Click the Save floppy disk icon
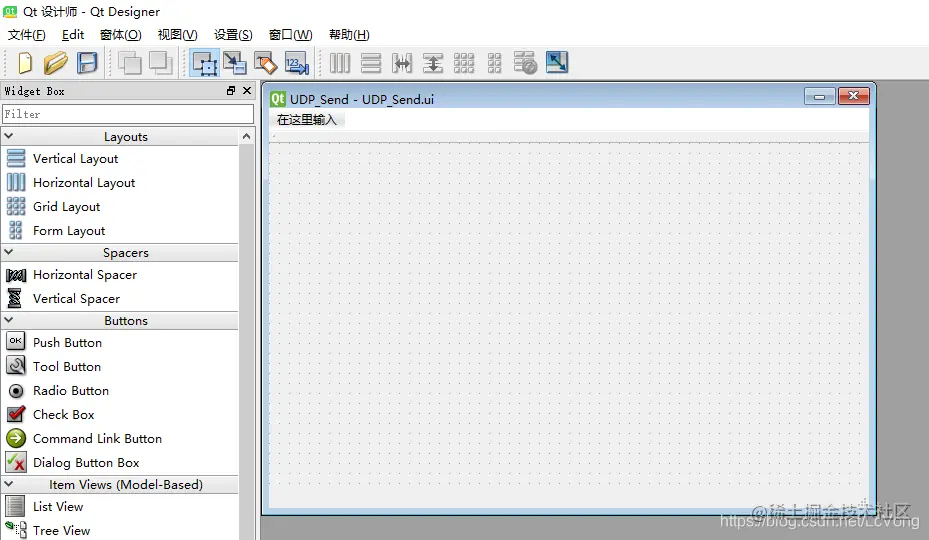The height and width of the screenshot is (540, 929). point(87,62)
